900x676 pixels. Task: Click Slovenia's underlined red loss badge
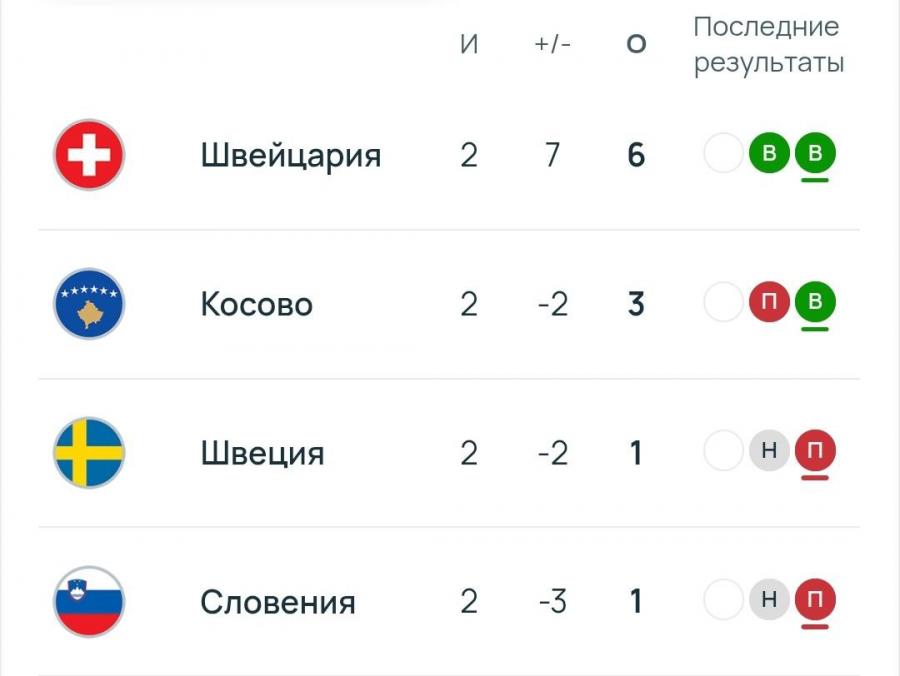(815, 599)
